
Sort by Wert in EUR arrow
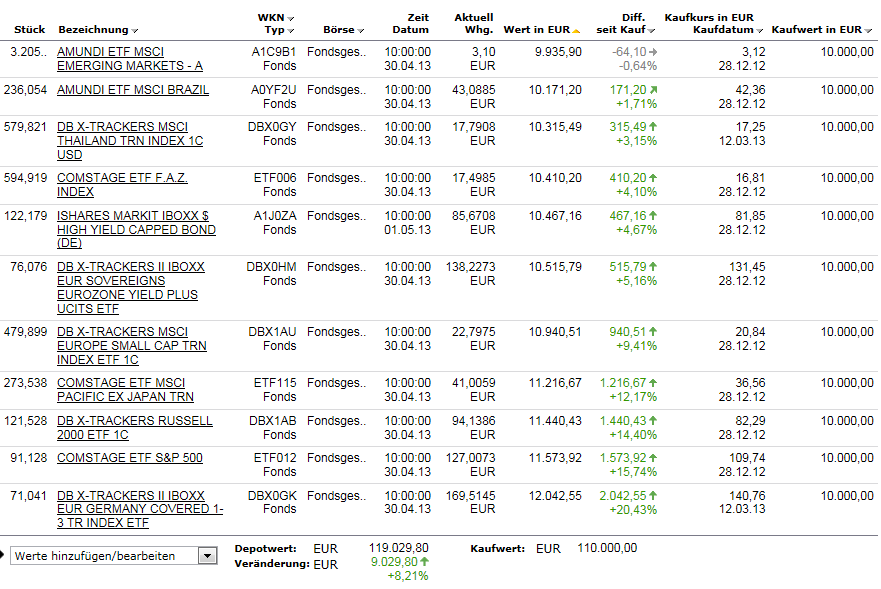pos(576,31)
